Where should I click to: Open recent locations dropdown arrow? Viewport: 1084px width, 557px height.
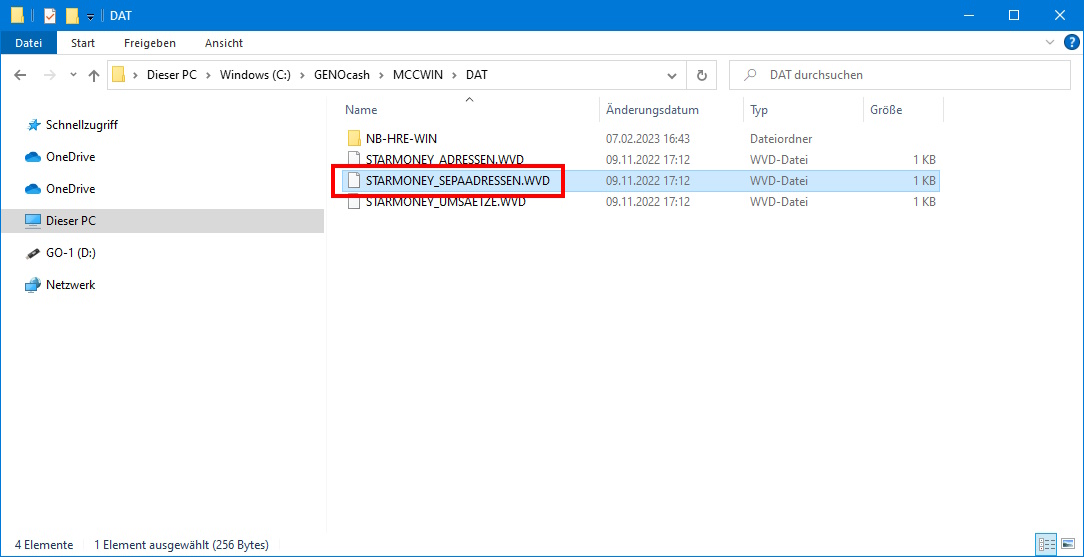[x=73, y=75]
